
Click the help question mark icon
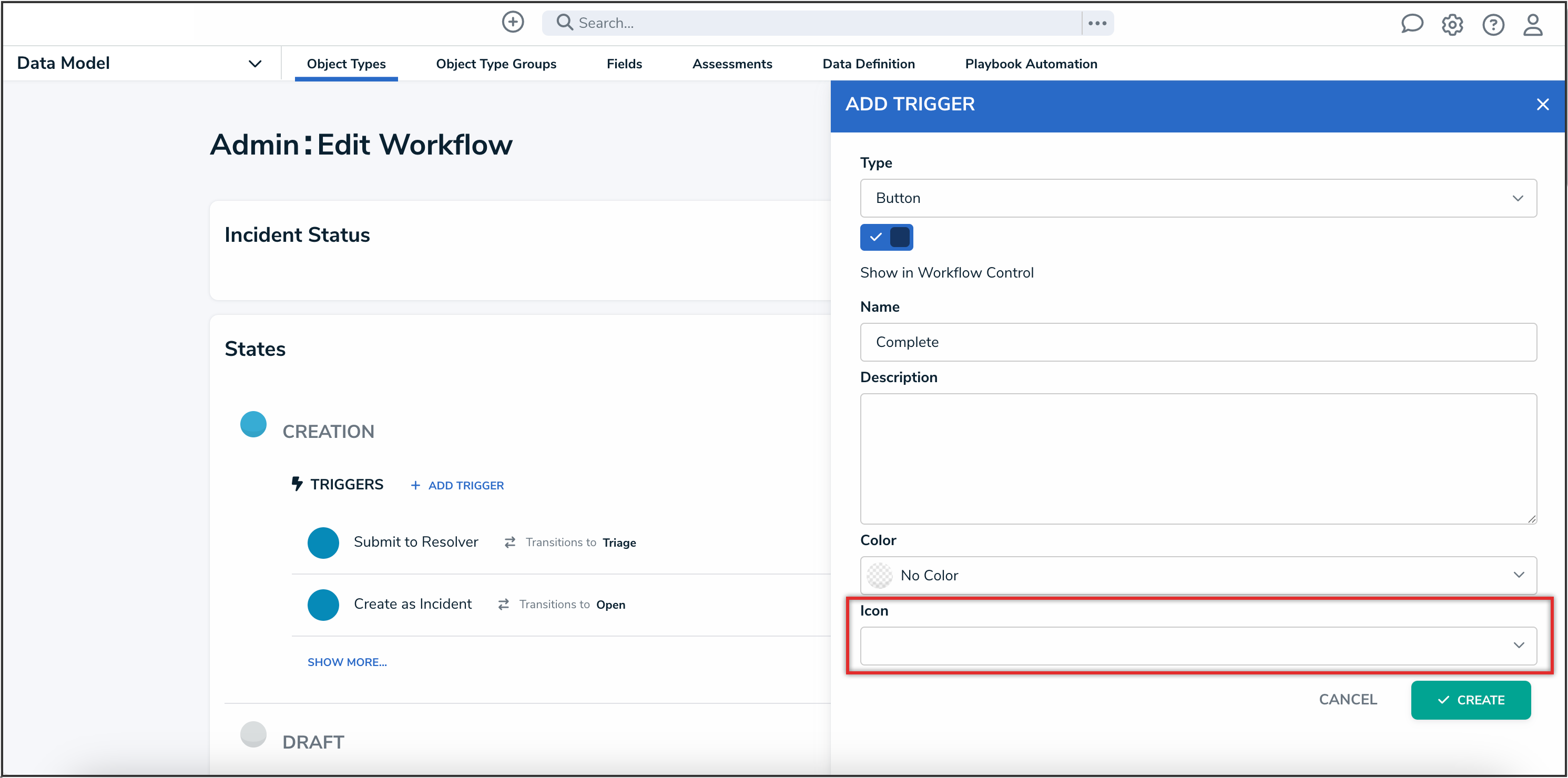1492,25
